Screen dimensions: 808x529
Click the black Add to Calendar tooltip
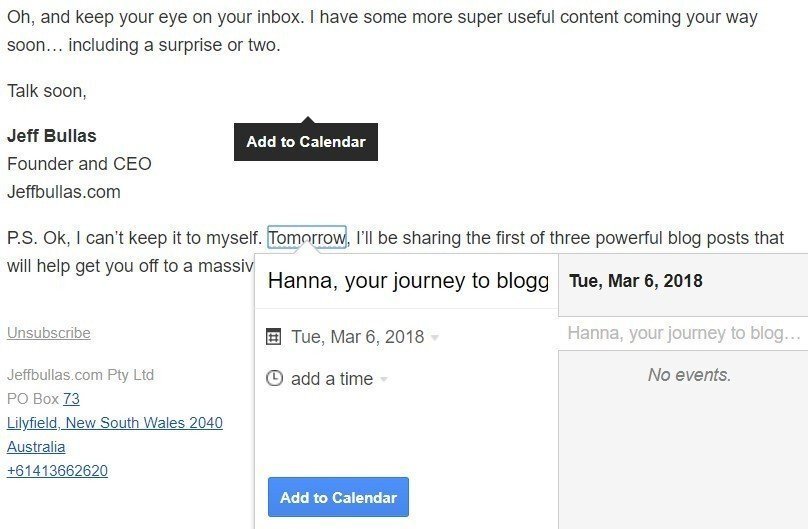point(305,142)
